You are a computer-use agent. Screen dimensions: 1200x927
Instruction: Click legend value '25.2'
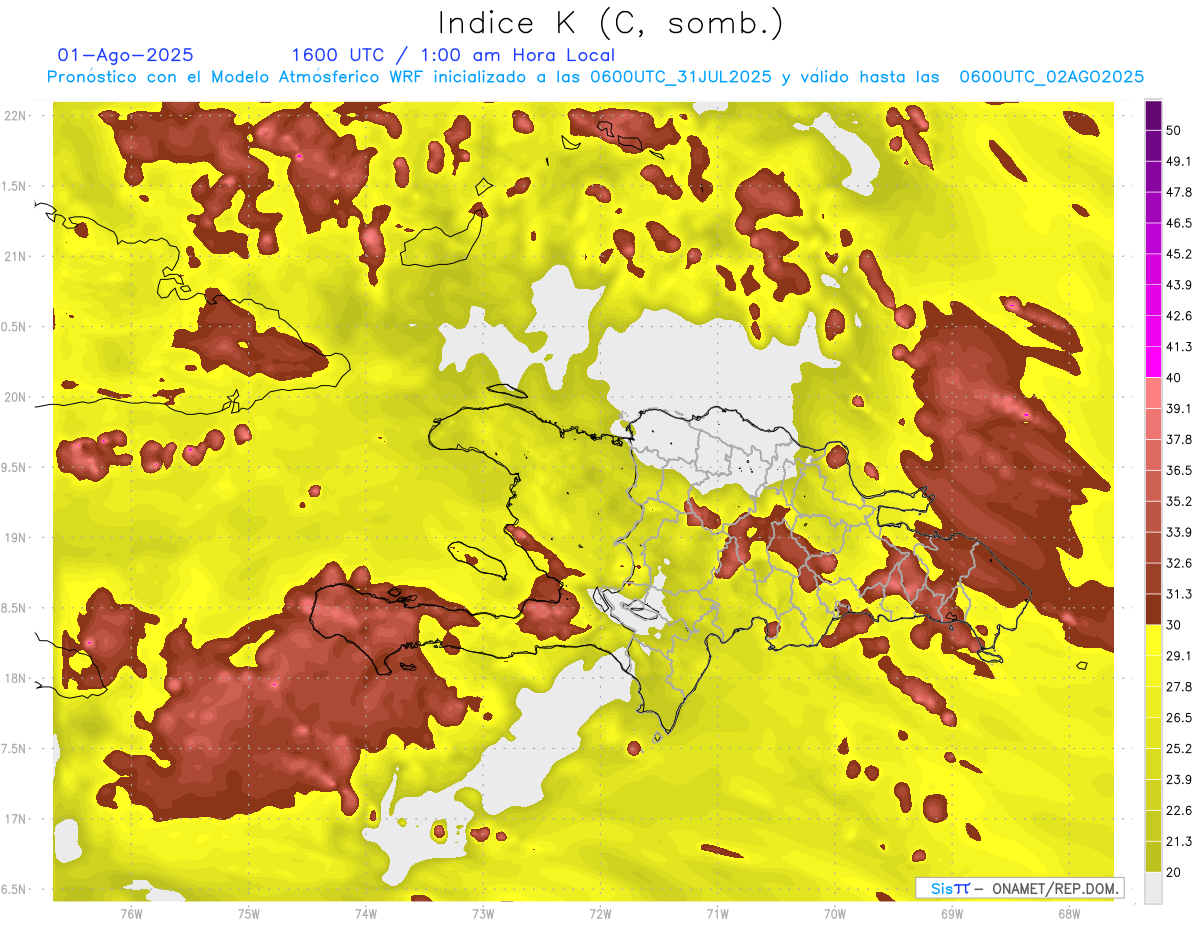click(1177, 749)
